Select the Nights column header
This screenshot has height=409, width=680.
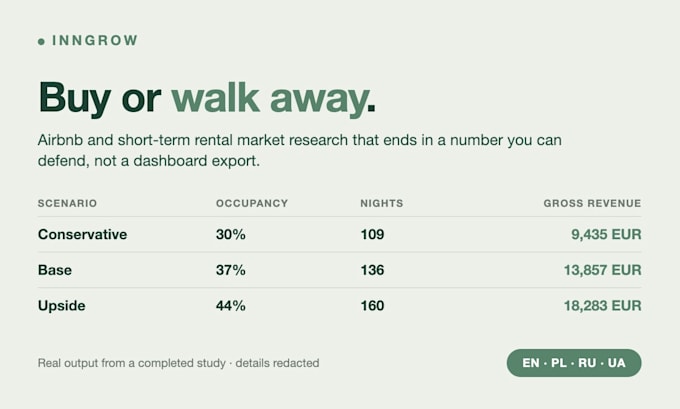pos(382,203)
